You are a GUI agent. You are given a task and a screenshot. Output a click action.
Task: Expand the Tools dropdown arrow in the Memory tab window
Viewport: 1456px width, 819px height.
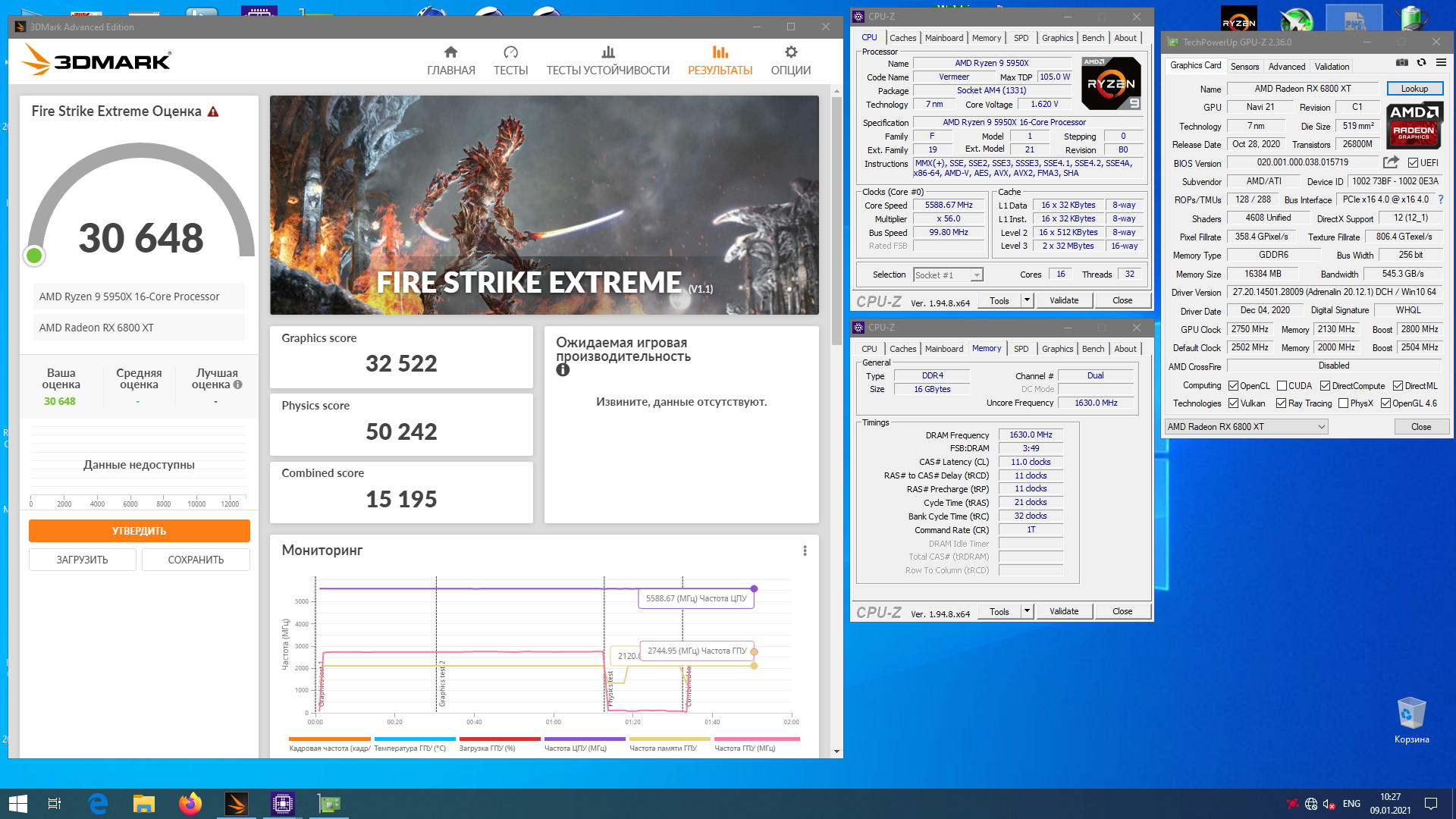pyautogui.click(x=1027, y=611)
